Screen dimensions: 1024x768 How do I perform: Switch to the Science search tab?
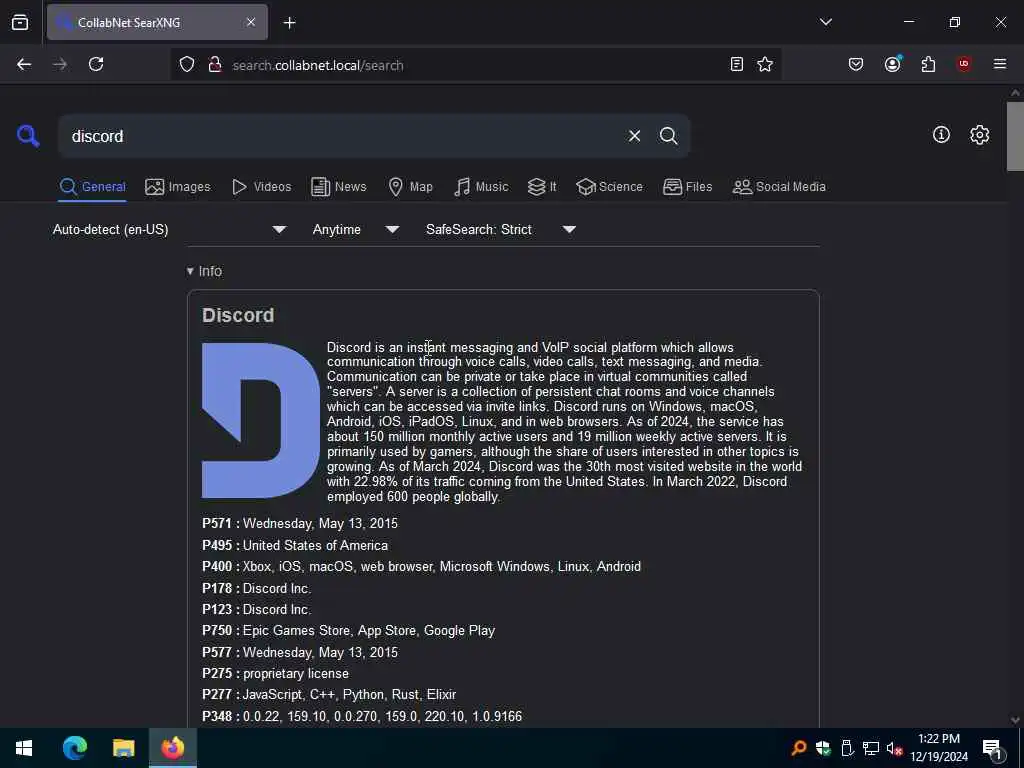click(609, 187)
